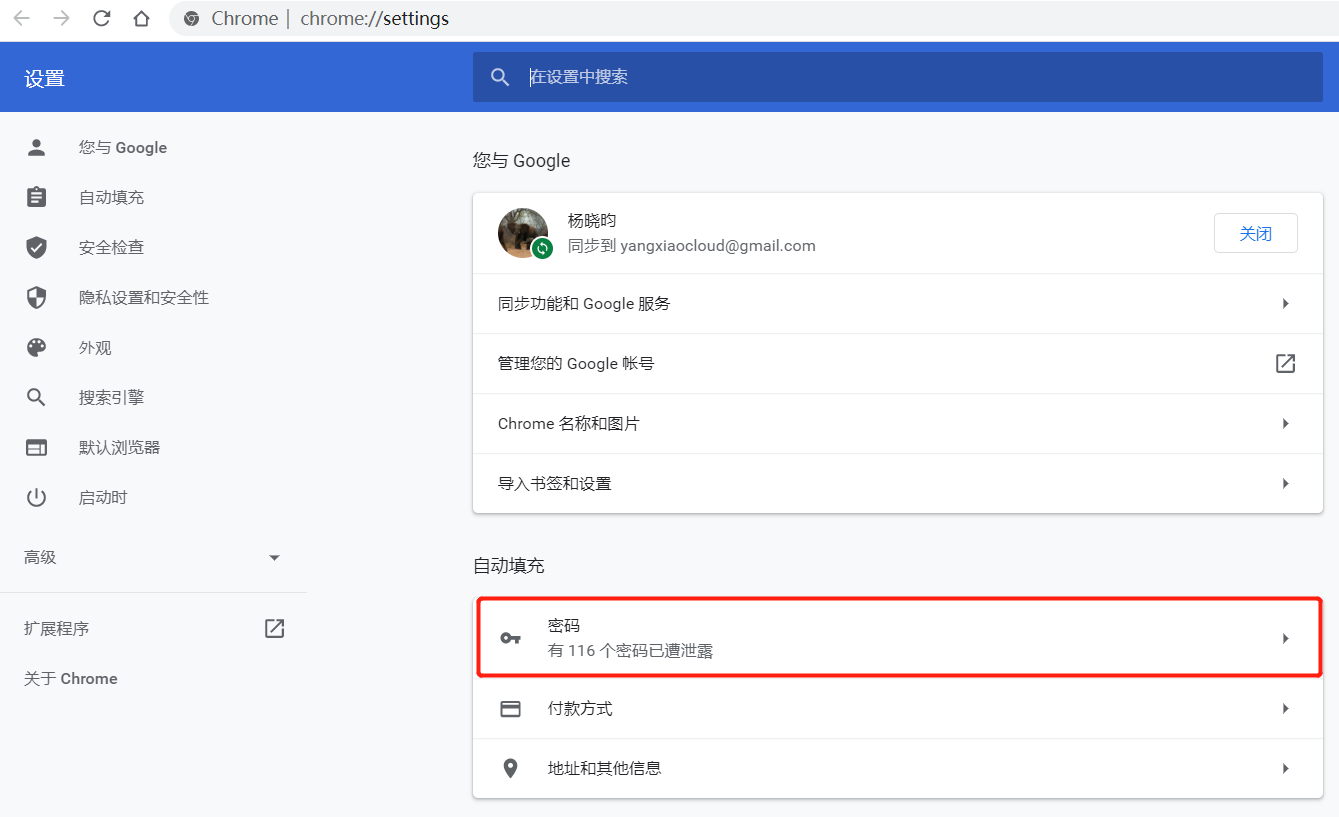Viewport: 1339px width, 817px height.
Task: Click Chrome 名称和图片 label
Action: [x=568, y=423]
